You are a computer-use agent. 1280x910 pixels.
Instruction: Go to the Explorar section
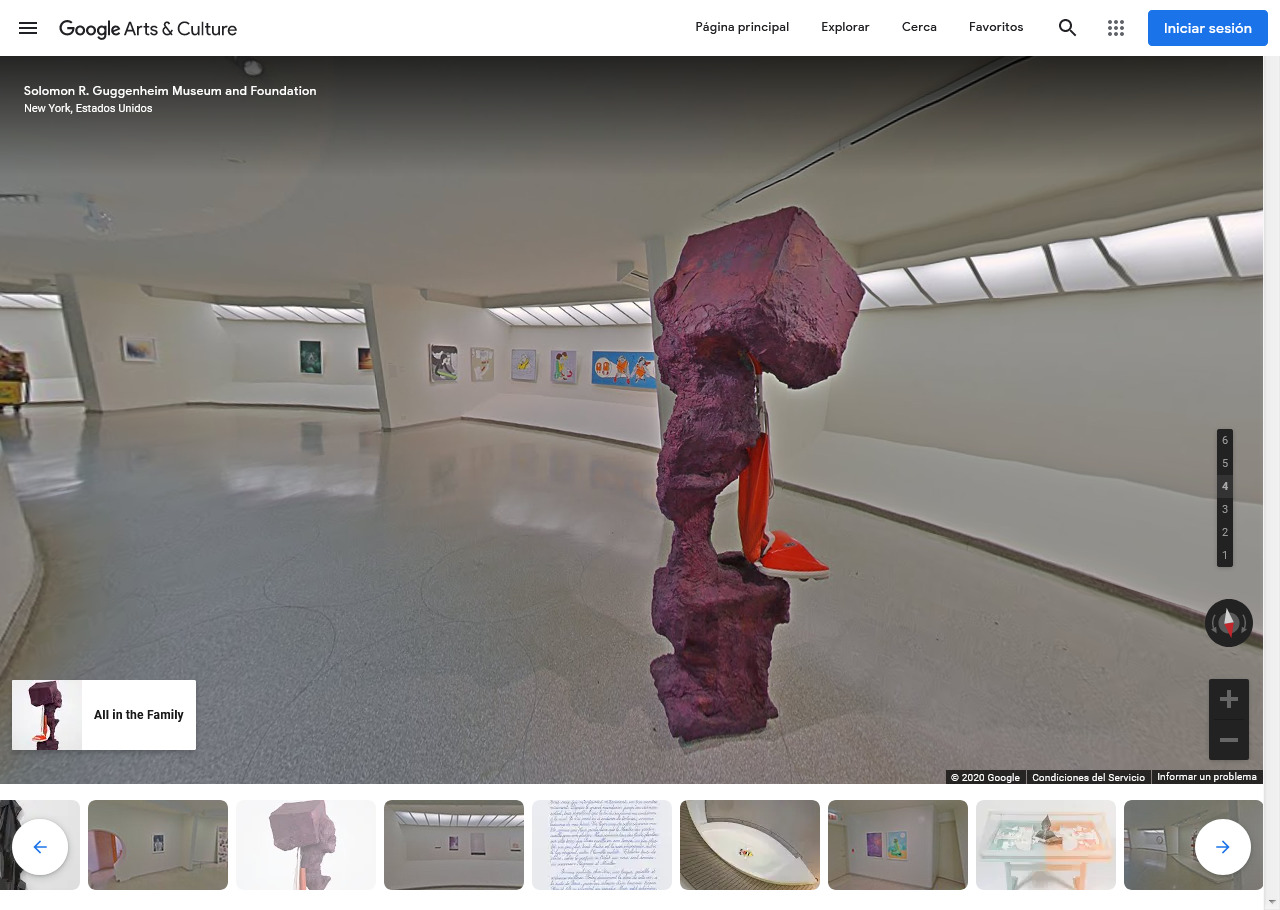tap(845, 27)
